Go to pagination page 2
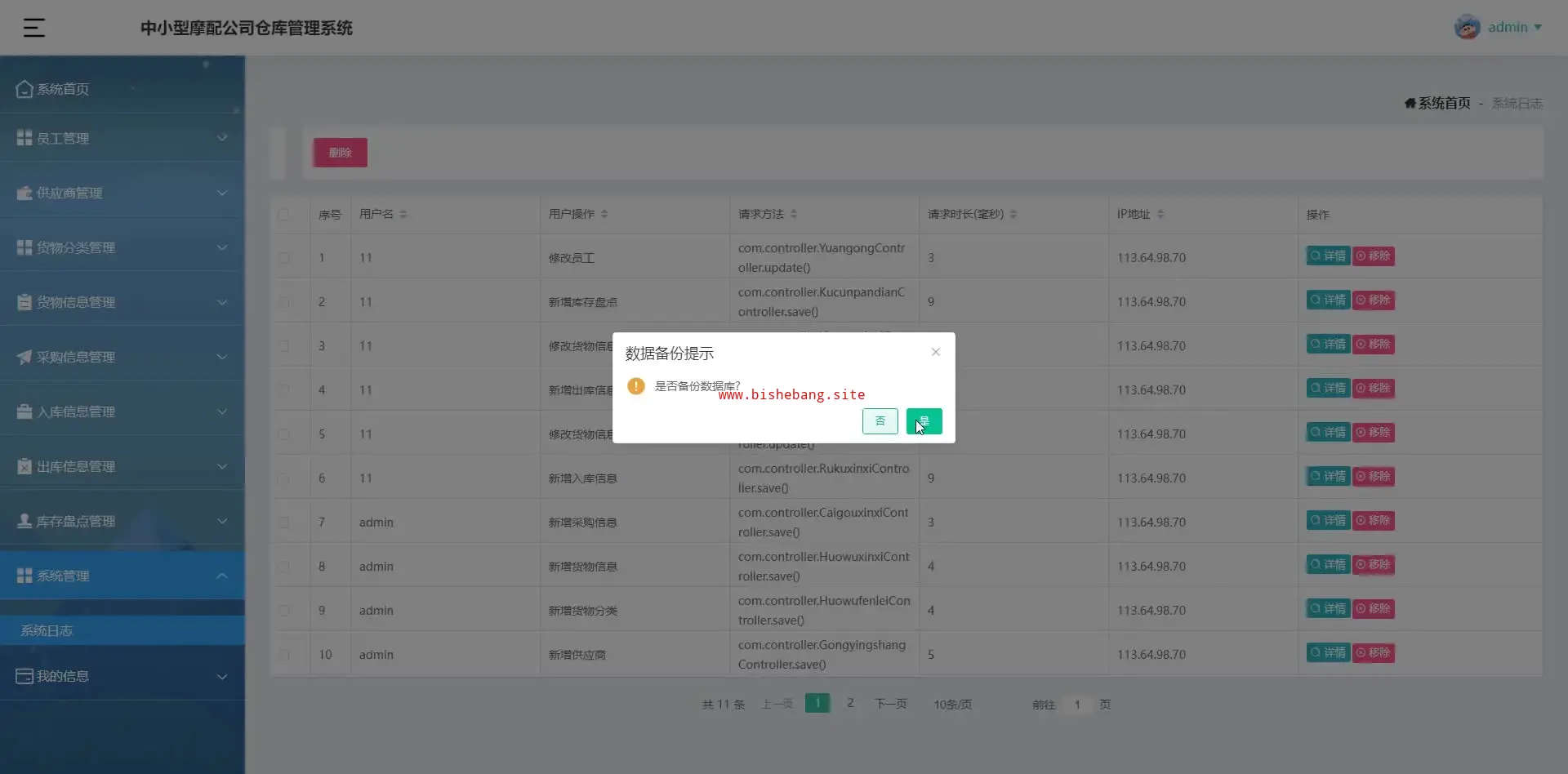The height and width of the screenshot is (774, 1568). tap(850, 703)
